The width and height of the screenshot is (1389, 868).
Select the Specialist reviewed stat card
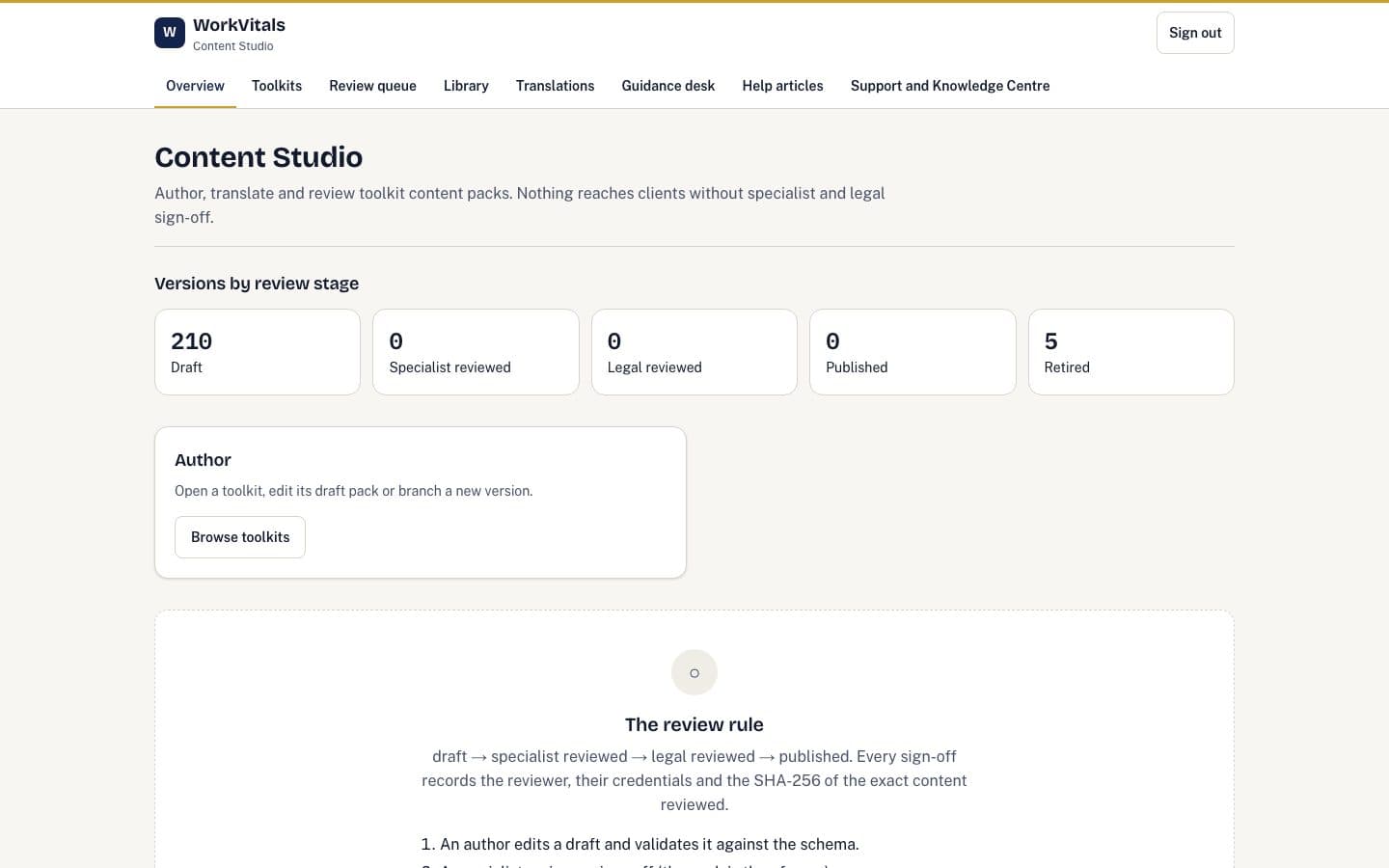point(476,352)
